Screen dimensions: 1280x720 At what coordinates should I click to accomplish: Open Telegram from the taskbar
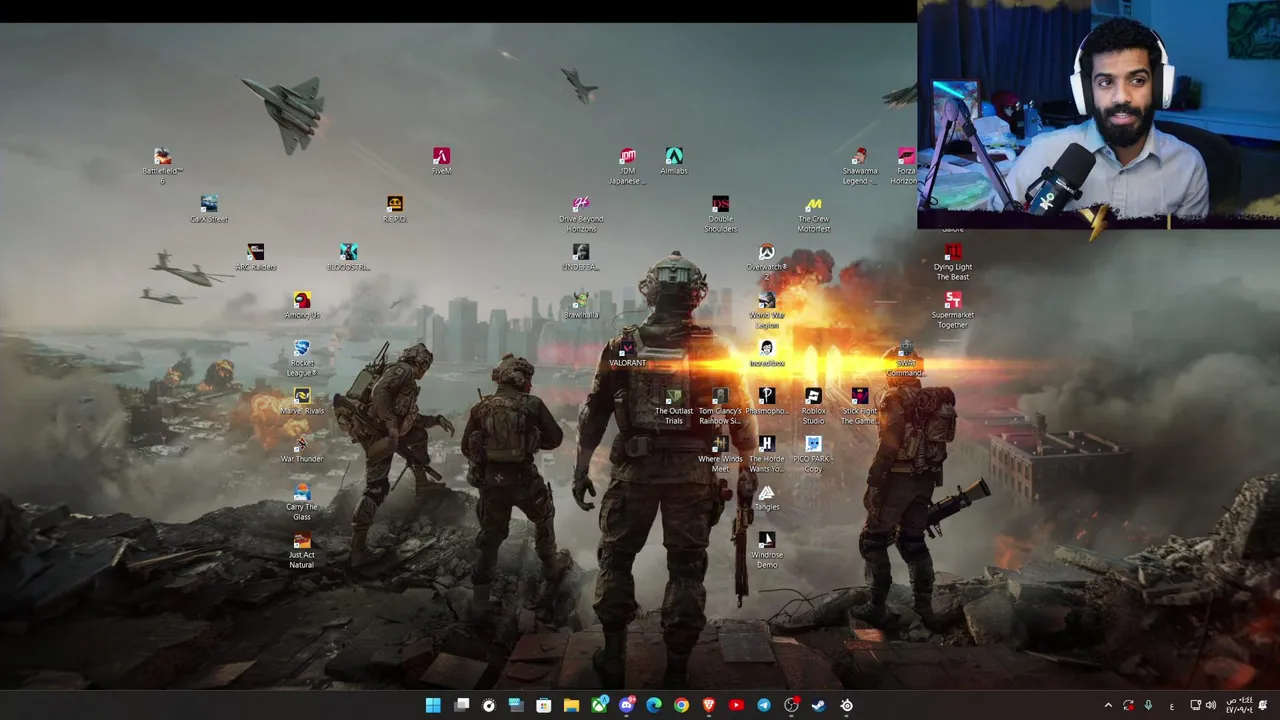tap(764, 705)
